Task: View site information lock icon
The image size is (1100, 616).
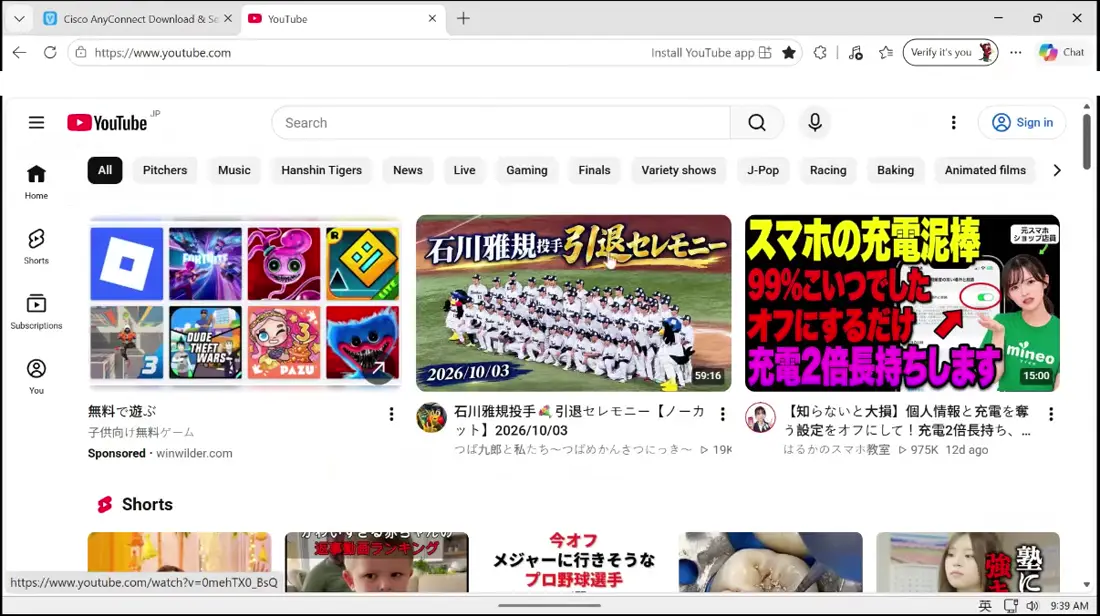Action: pos(81,53)
